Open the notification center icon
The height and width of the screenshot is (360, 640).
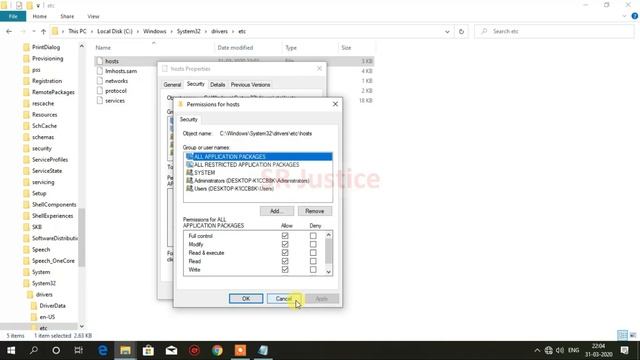pos(624,350)
